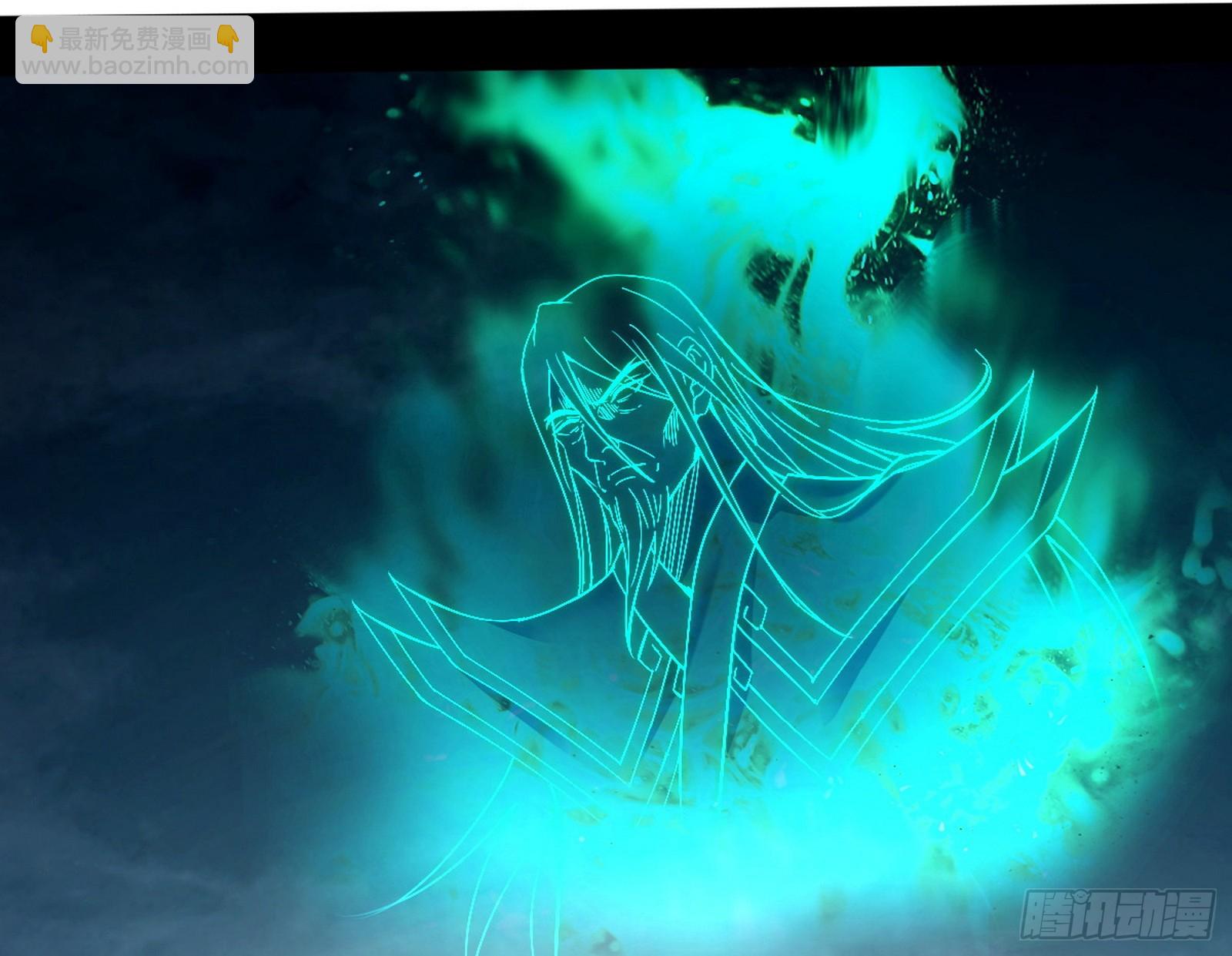
Task: Select the 漫 character in the watermark
Action: pos(1190,914)
